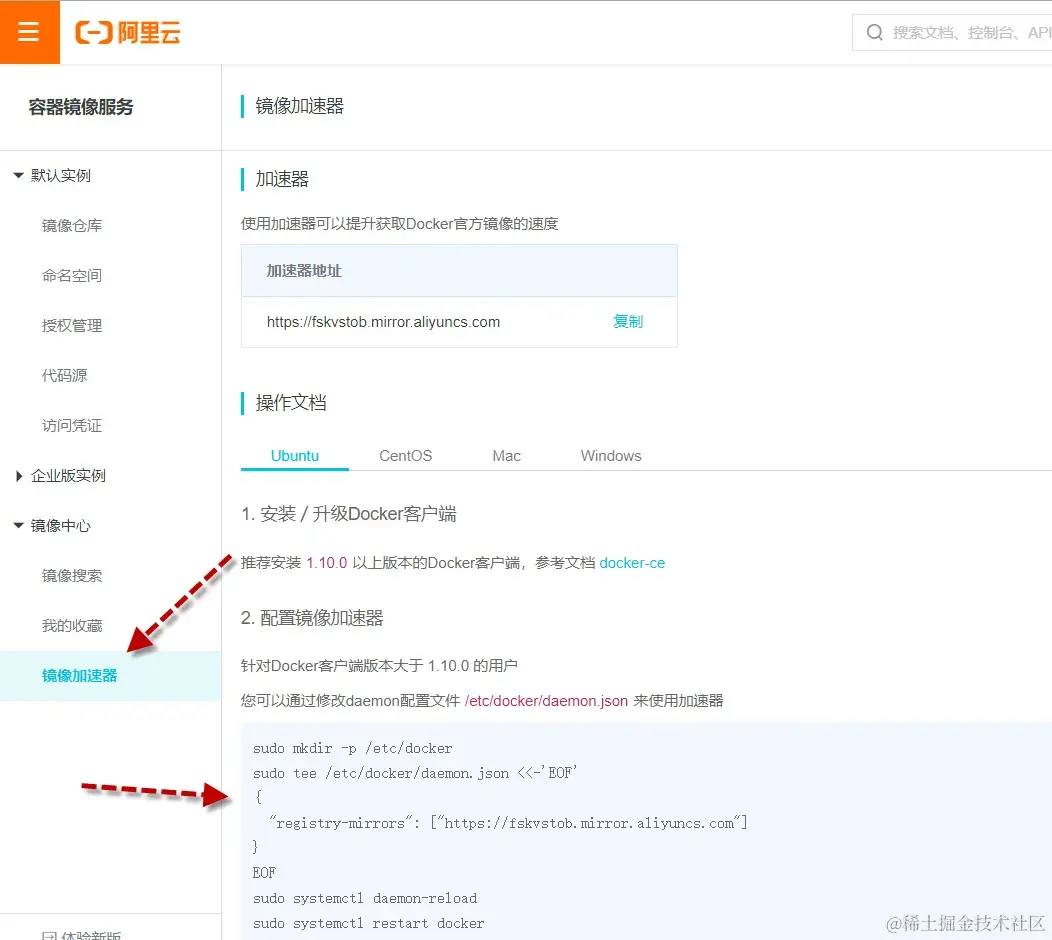Switch to the Windows tab
1052x940 pixels.
(x=611, y=456)
